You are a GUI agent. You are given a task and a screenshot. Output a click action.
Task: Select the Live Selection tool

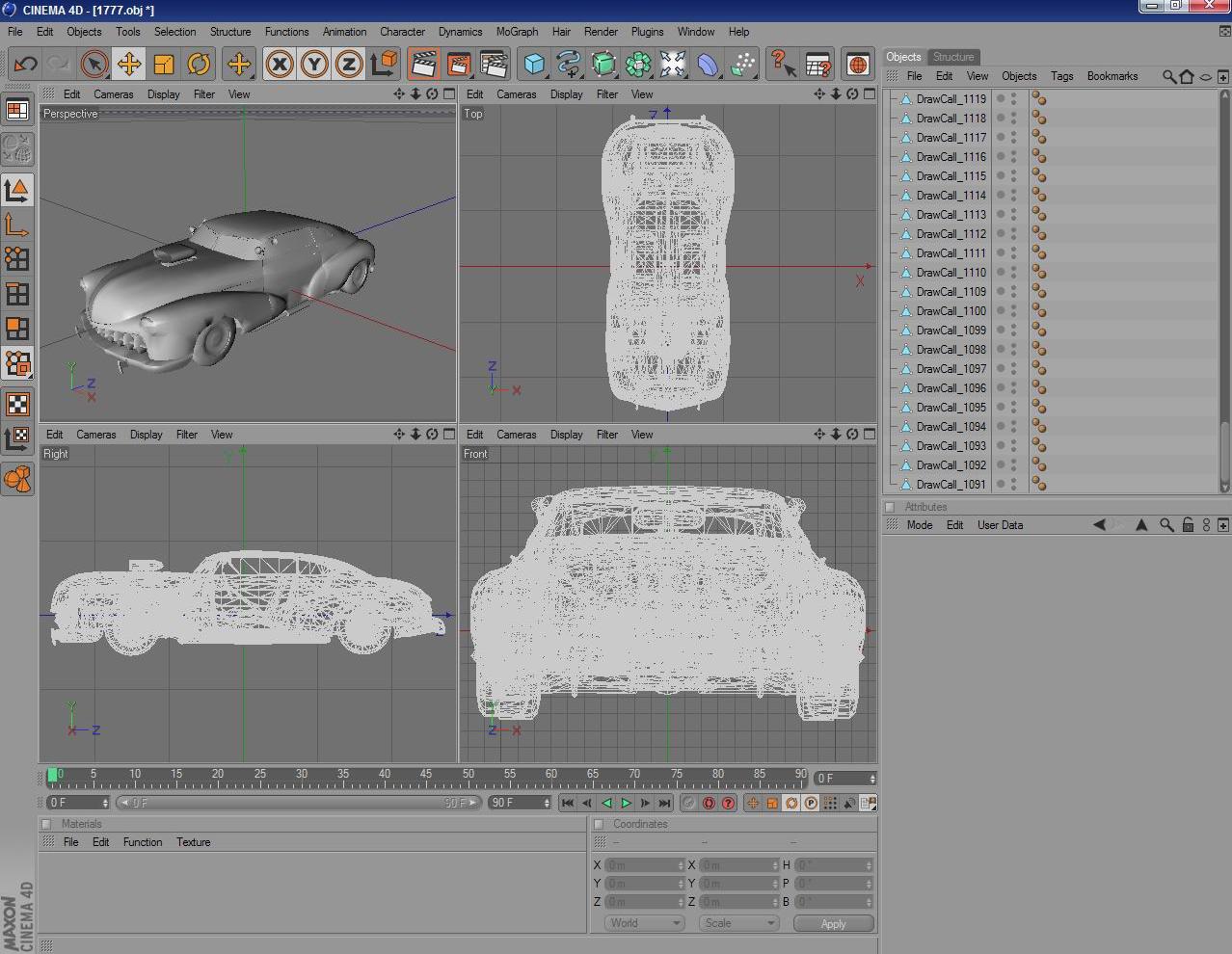pyautogui.click(x=92, y=64)
